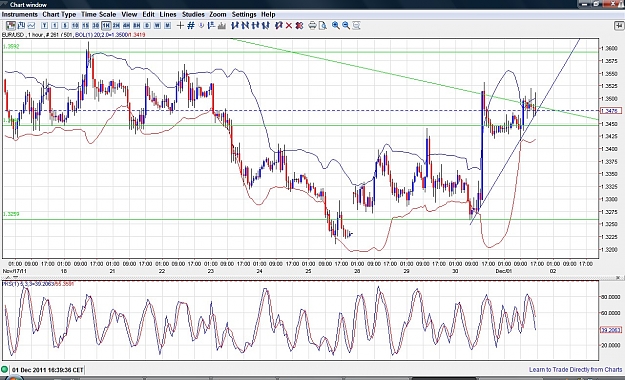Switch to 8H time scale

point(137,26)
